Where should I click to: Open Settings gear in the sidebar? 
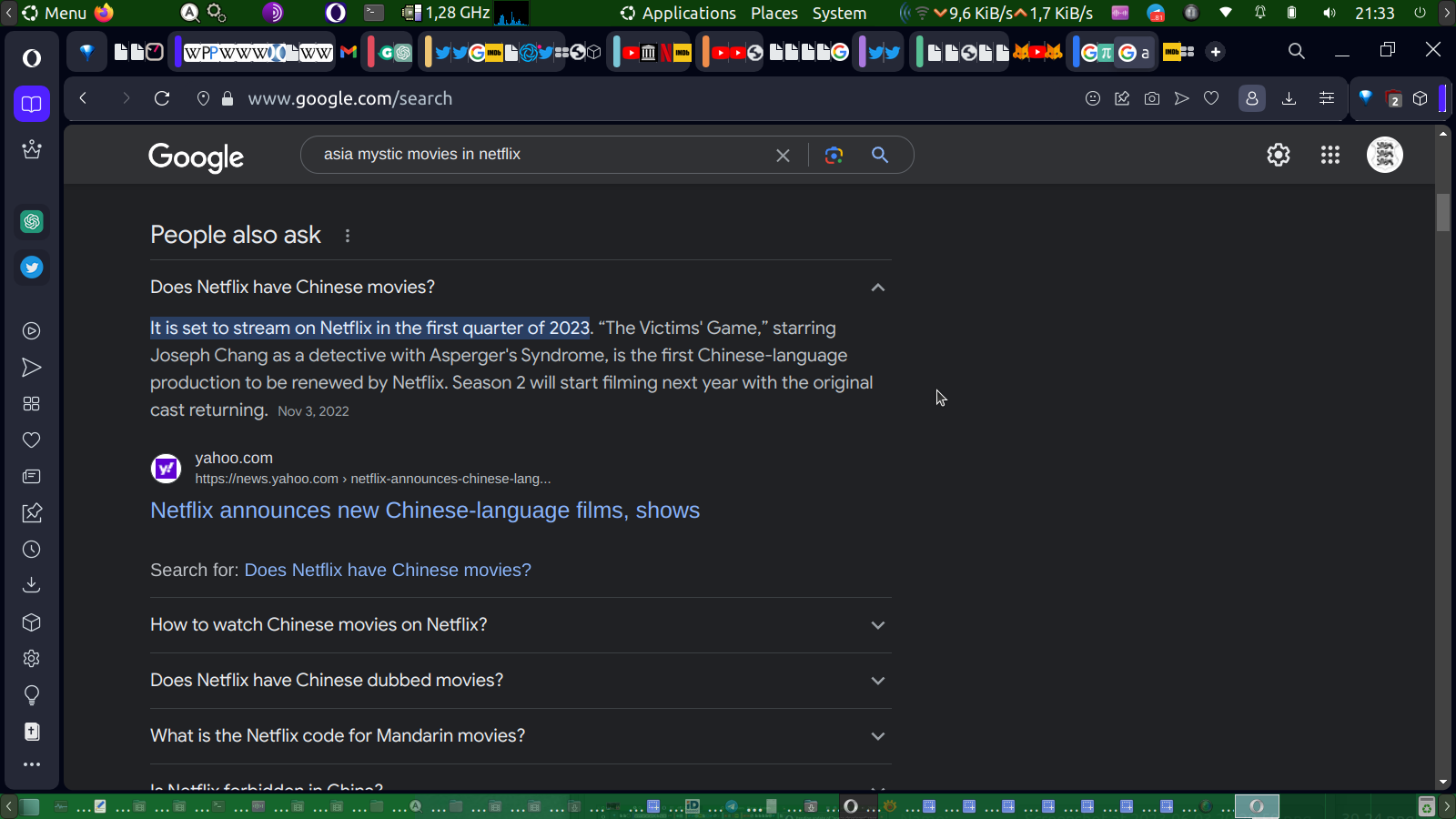32,659
